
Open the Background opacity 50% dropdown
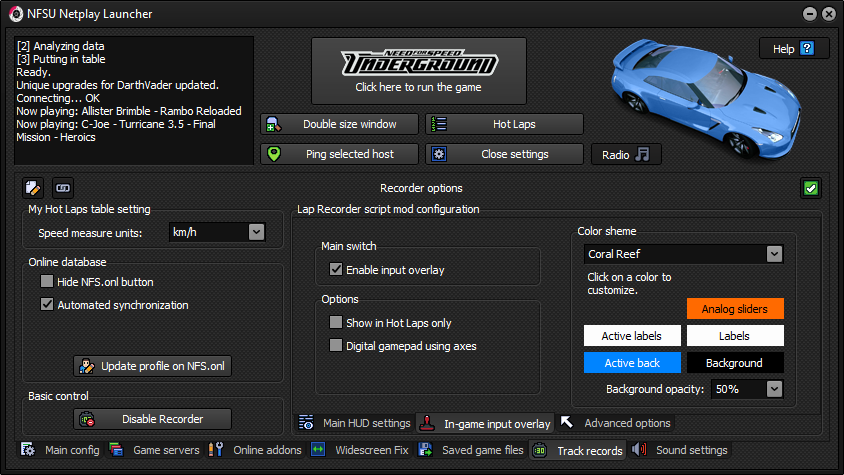(x=774, y=389)
